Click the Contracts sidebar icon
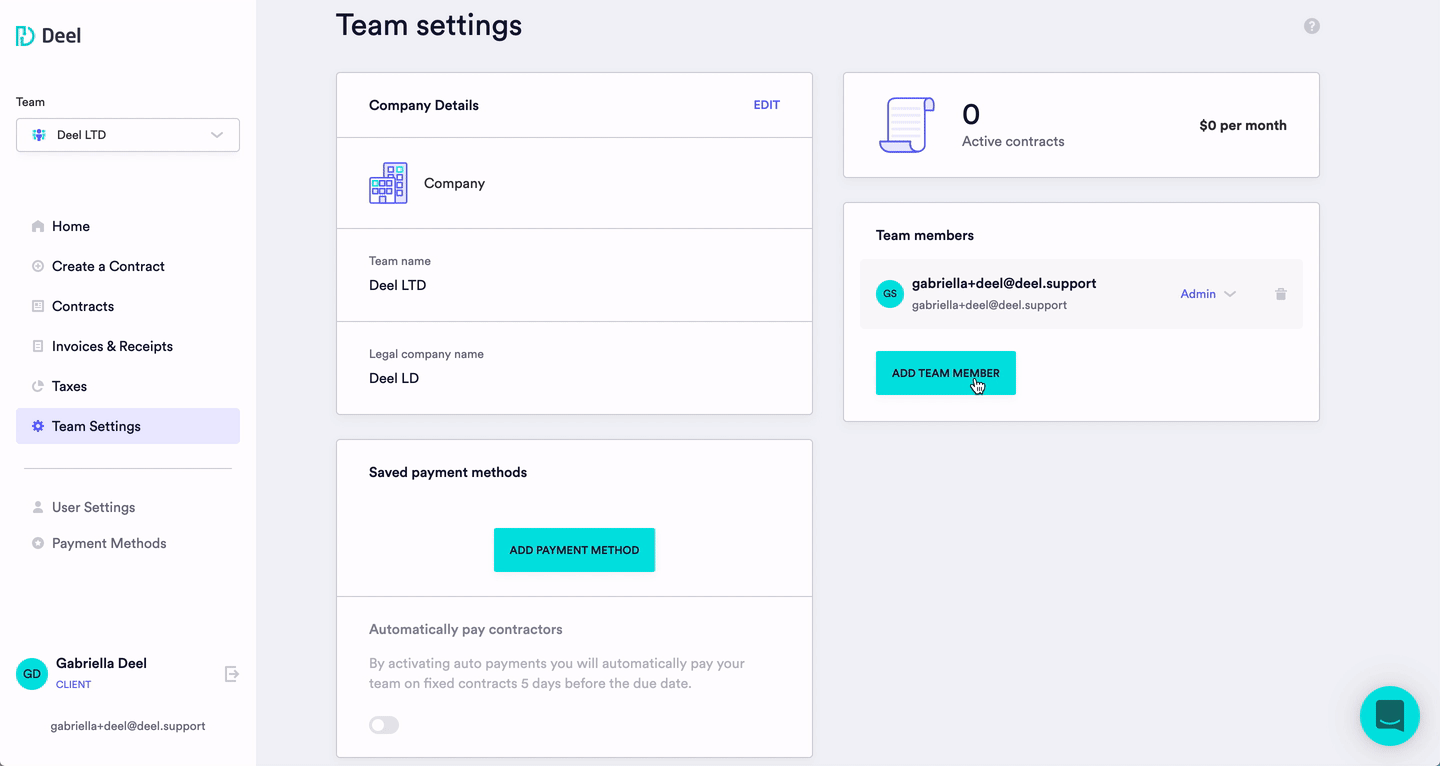 tap(38, 306)
